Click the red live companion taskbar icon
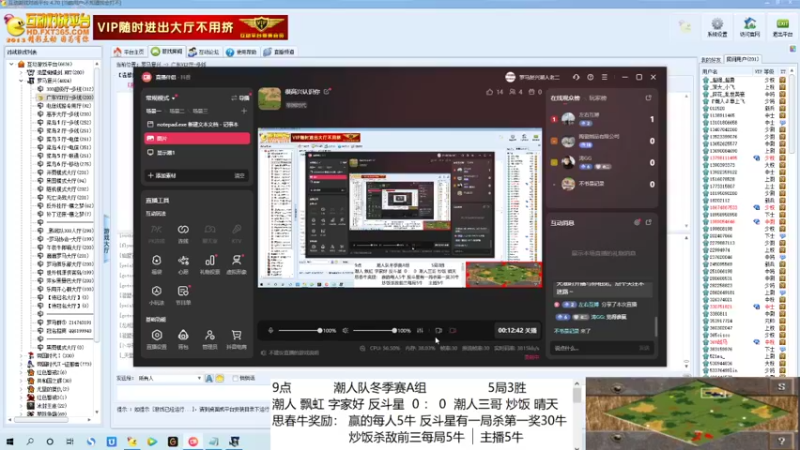 coord(193,441)
